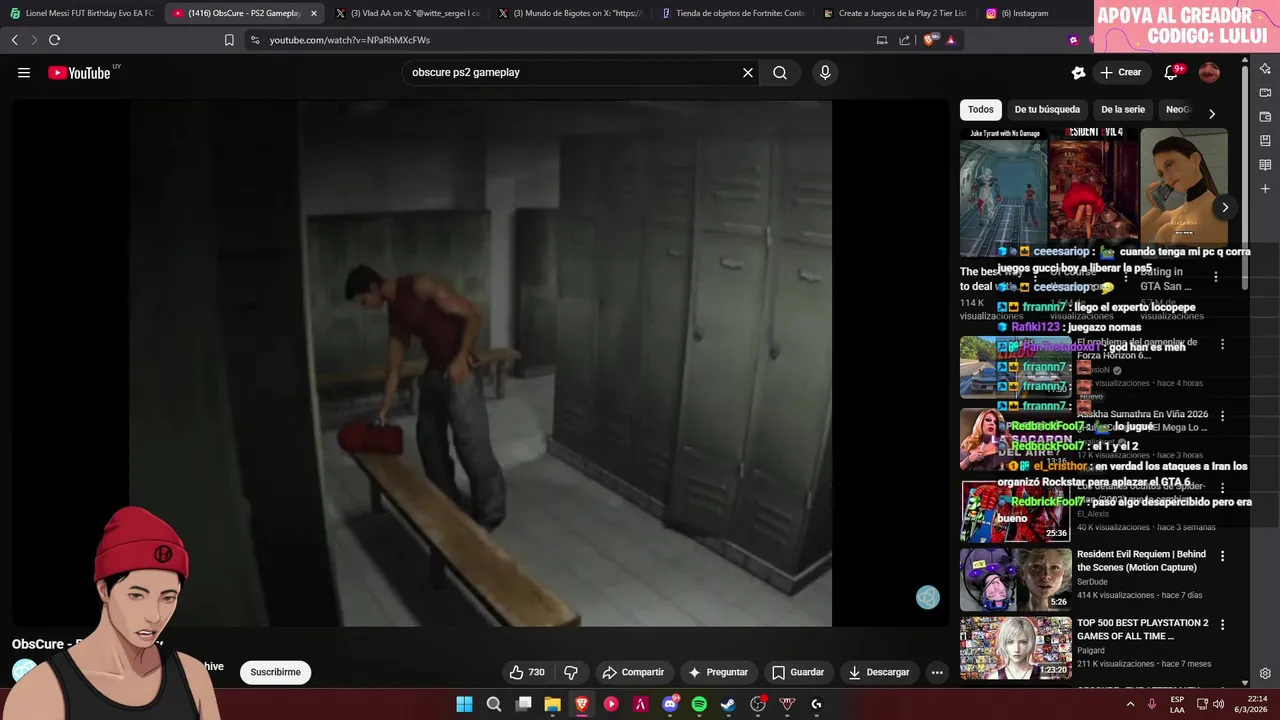The height and width of the screenshot is (720, 1280).
Task: Open Leo AI sparkle icon in sidebar
Action: [x=1265, y=69]
